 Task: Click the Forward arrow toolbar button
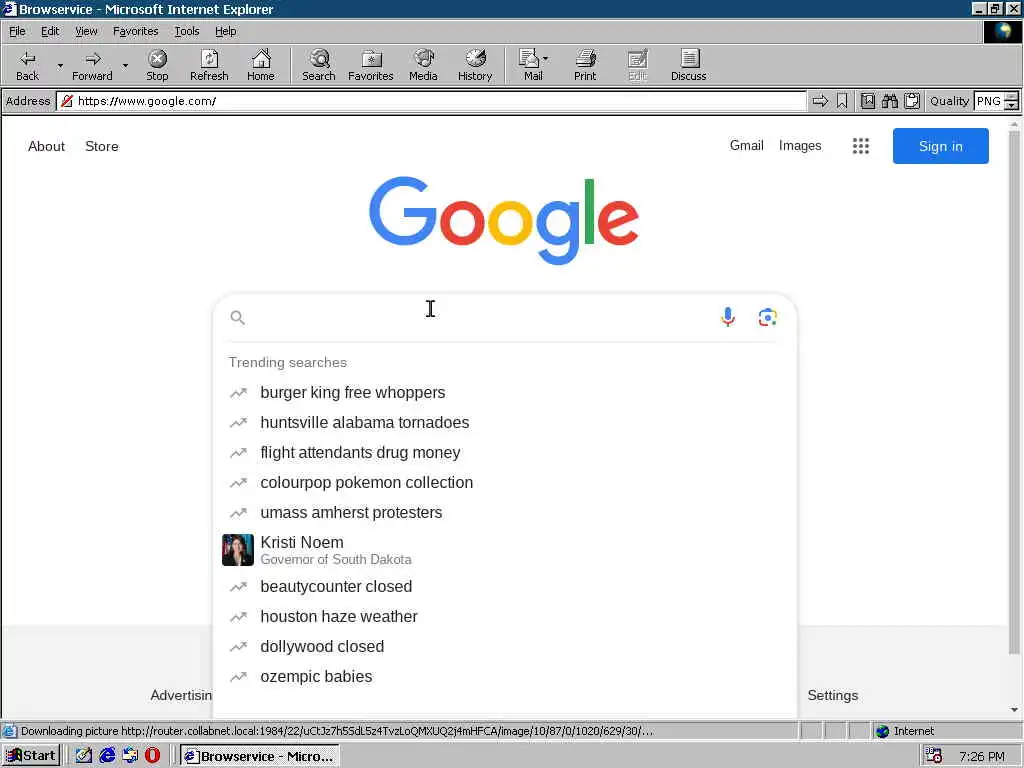[92, 65]
